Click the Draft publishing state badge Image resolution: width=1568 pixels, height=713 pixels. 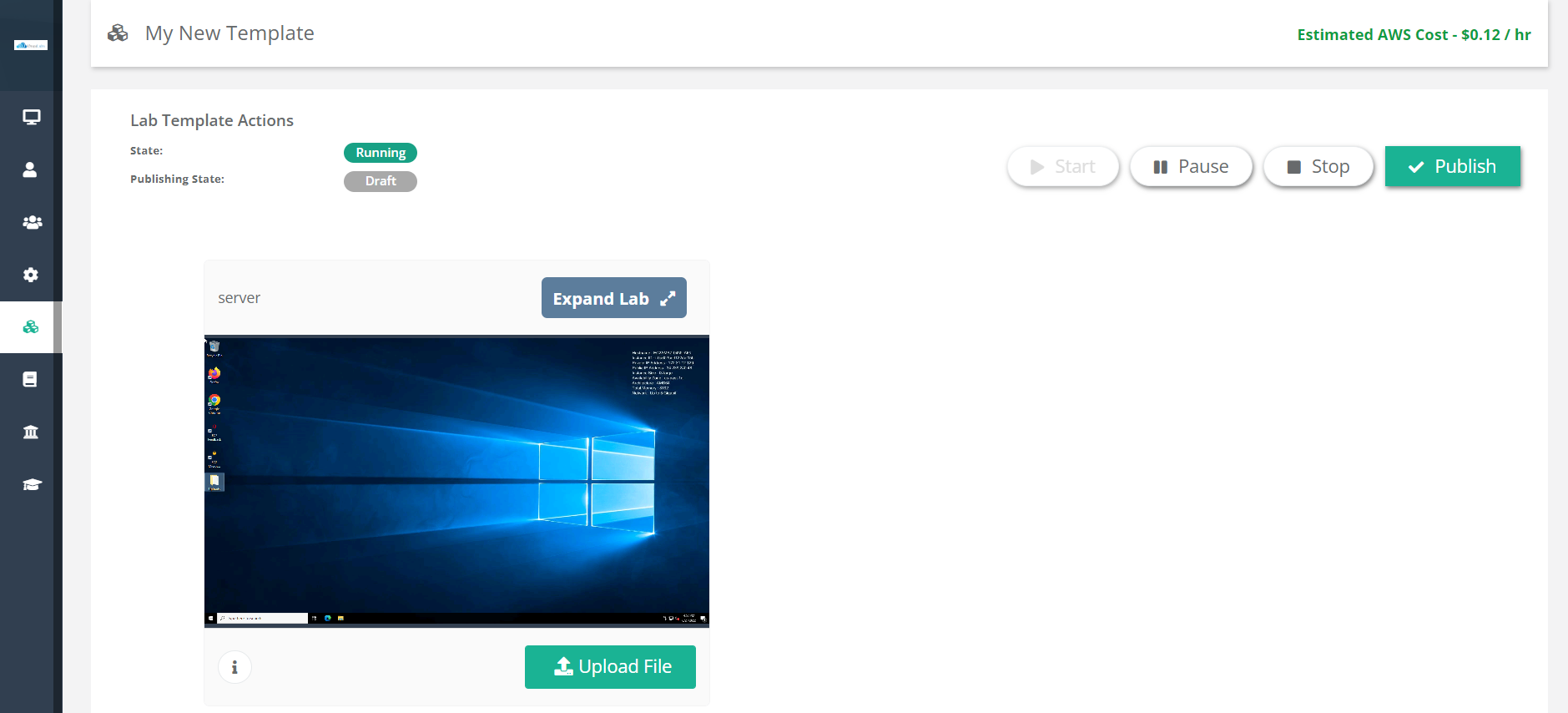tap(381, 181)
